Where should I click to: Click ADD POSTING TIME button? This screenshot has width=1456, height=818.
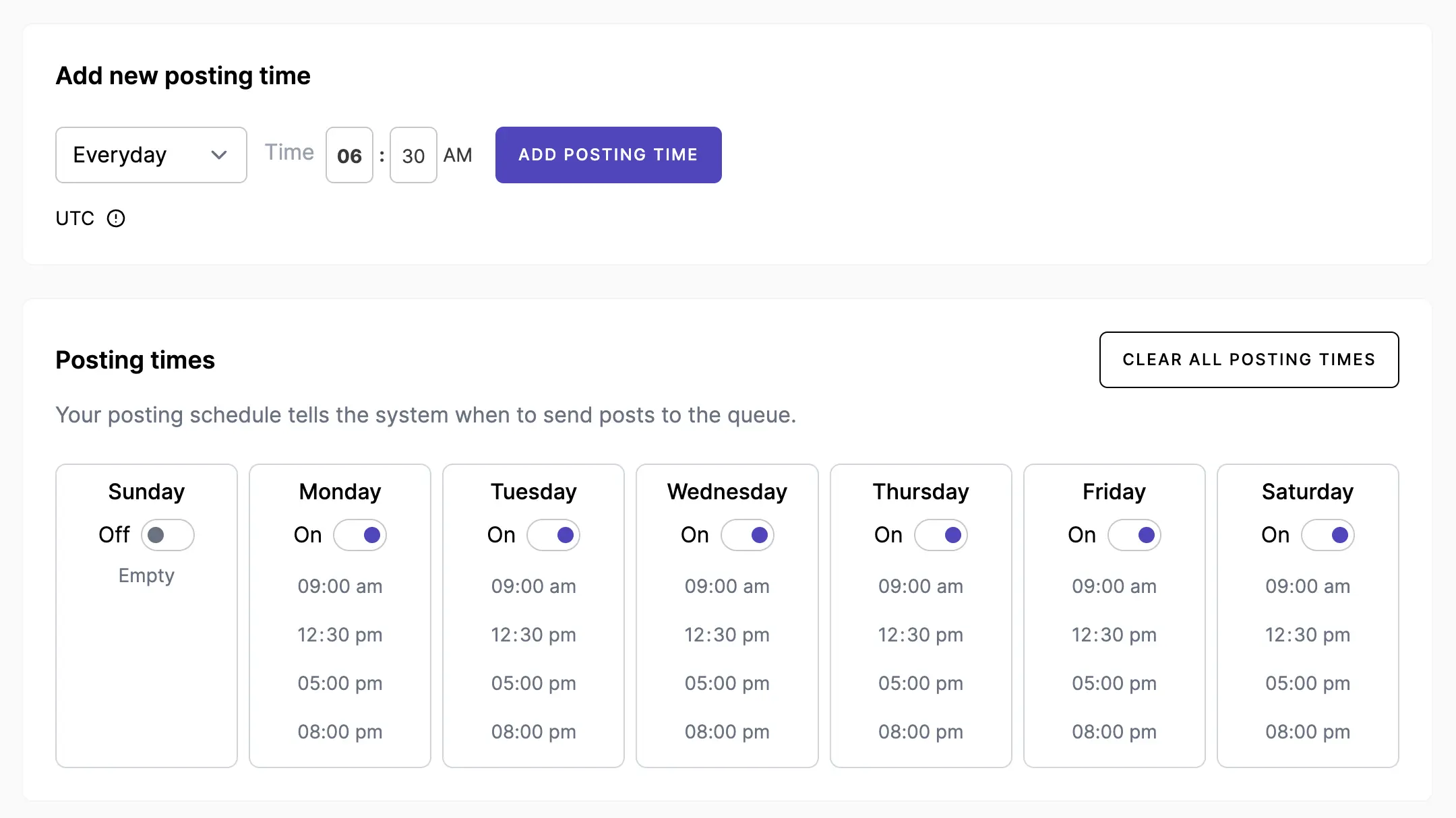click(607, 155)
